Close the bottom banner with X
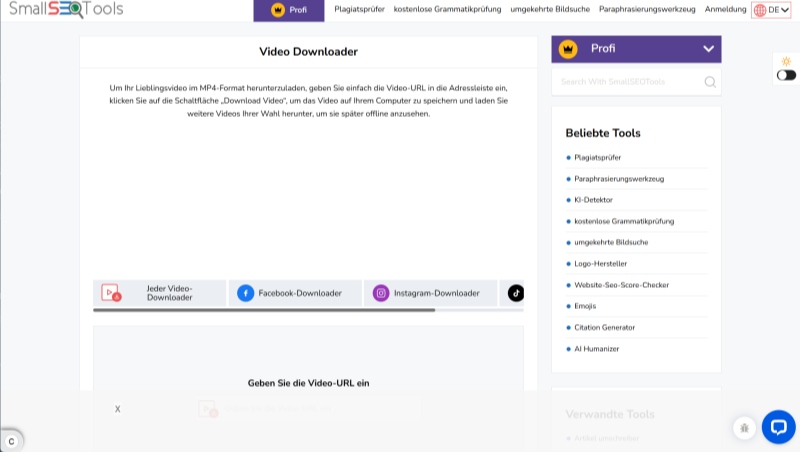The image size is (800, 452). tap(117, 409)
